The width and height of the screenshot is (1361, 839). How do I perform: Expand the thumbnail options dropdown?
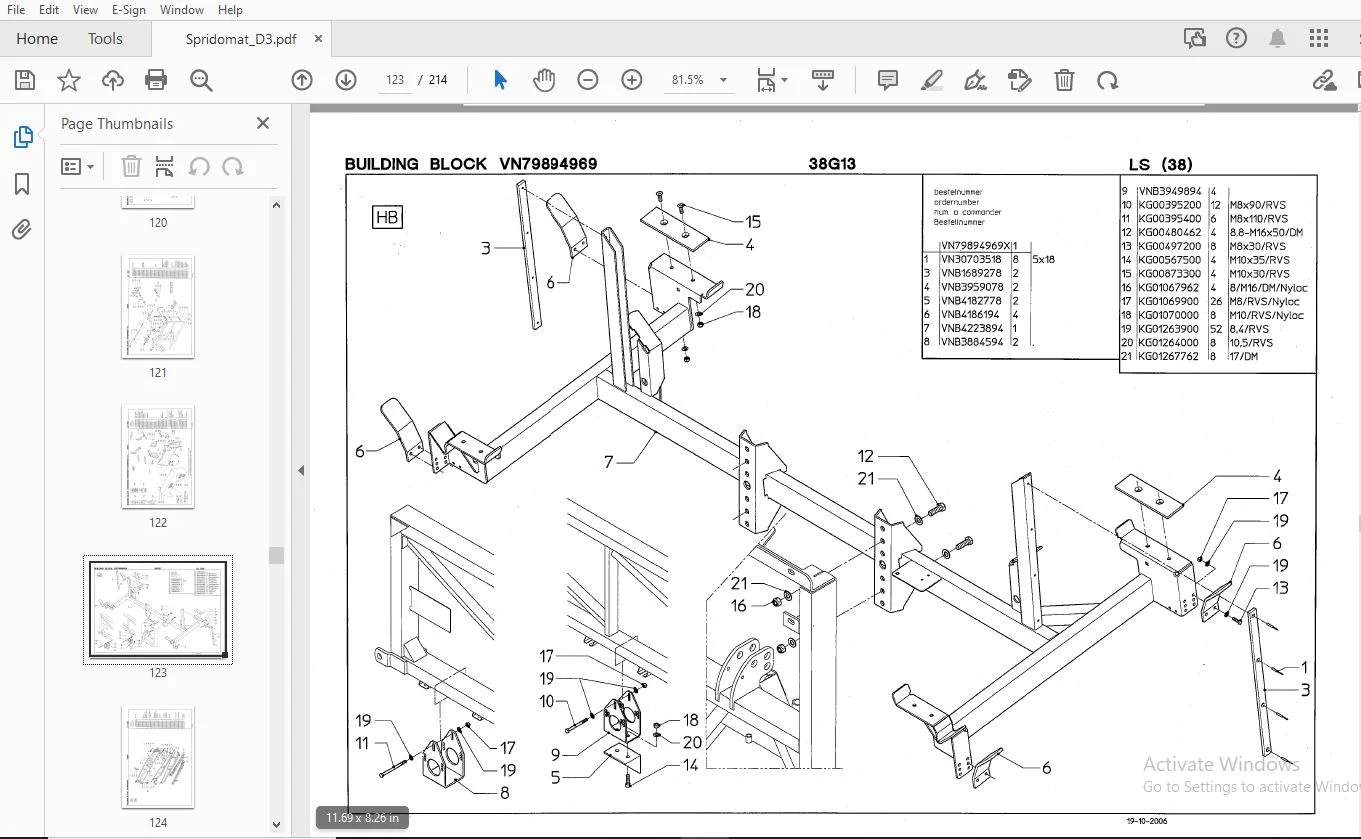coord(78,166)
